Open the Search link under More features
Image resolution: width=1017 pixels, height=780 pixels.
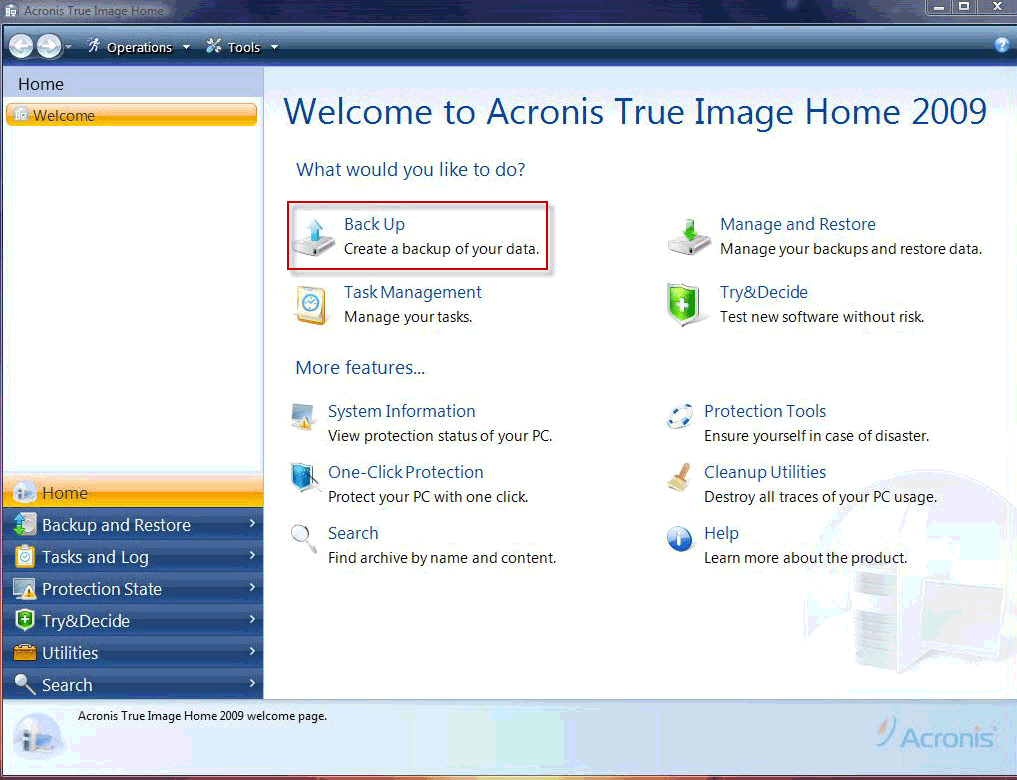click(x=353, y=533)
